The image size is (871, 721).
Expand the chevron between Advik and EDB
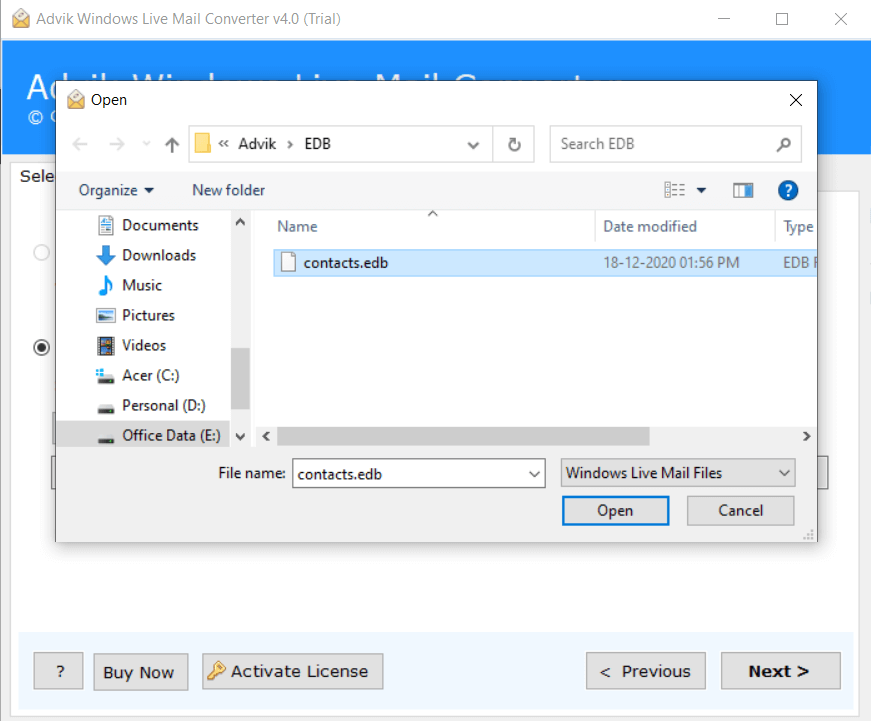(290, 144)
